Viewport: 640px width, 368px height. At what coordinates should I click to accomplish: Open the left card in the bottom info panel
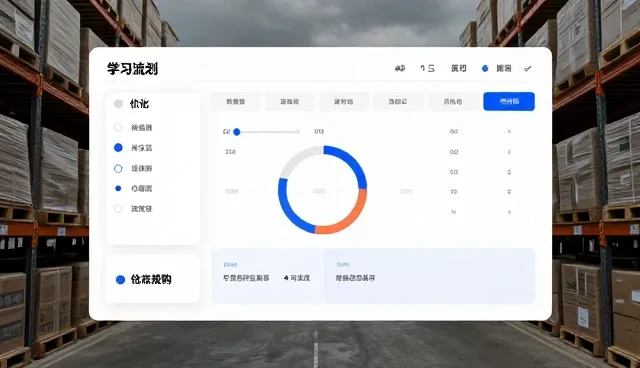click(x=267, y=276)
